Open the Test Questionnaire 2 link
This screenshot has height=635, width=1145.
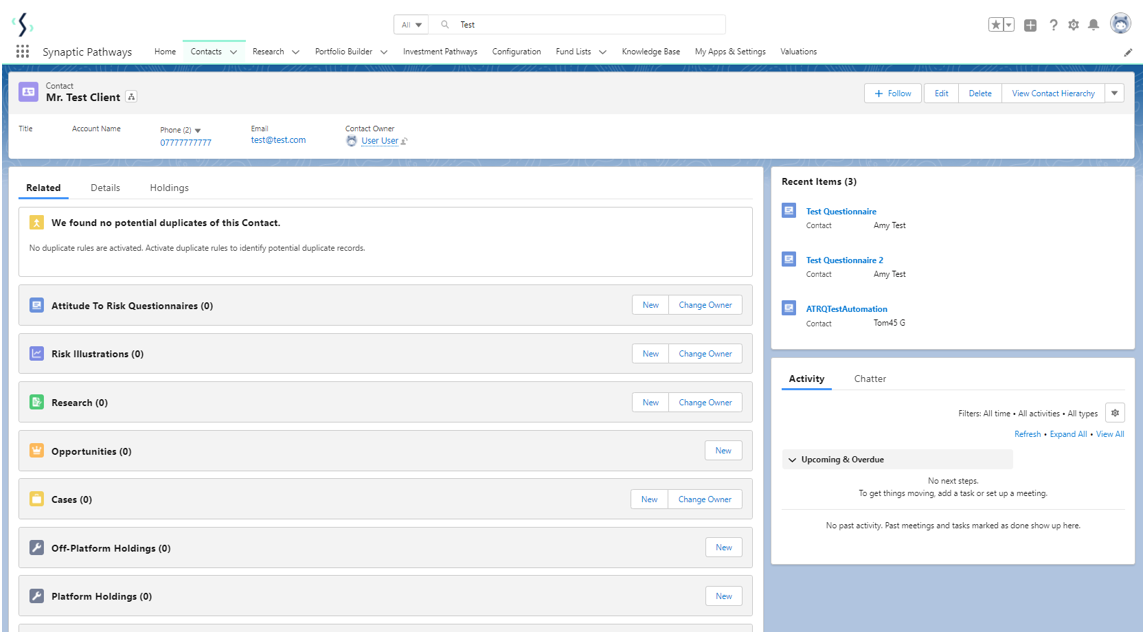point(845,260)
